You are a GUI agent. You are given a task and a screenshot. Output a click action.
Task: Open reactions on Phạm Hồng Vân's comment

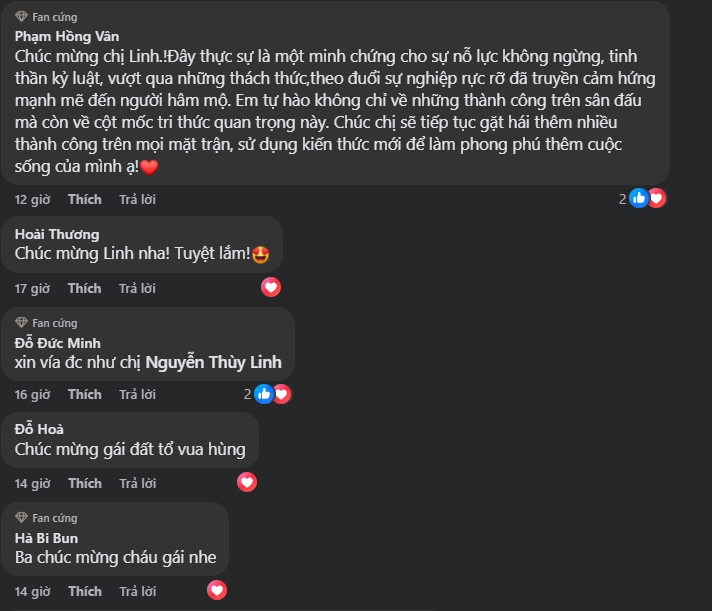tap(647, 198)
